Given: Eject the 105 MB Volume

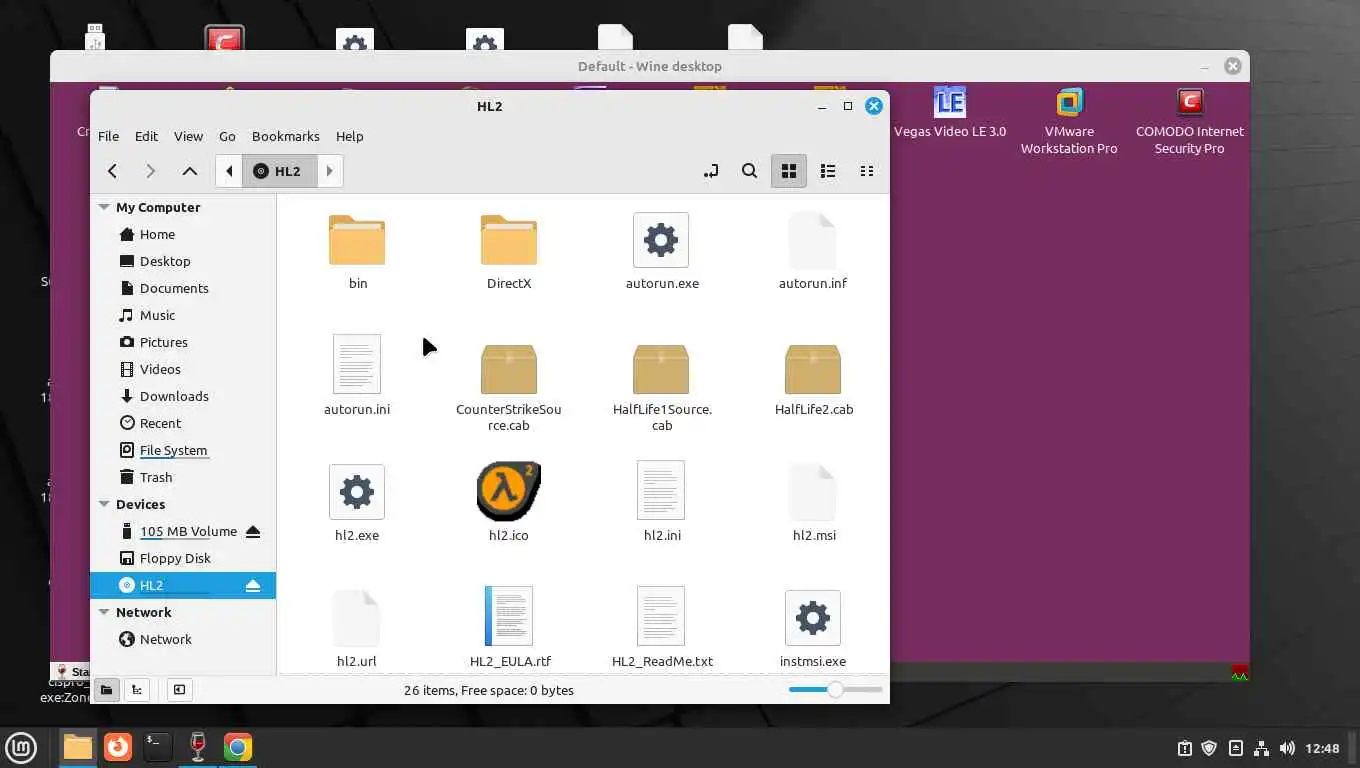Looking at the screenshot, I should click(x=253, y=531).
